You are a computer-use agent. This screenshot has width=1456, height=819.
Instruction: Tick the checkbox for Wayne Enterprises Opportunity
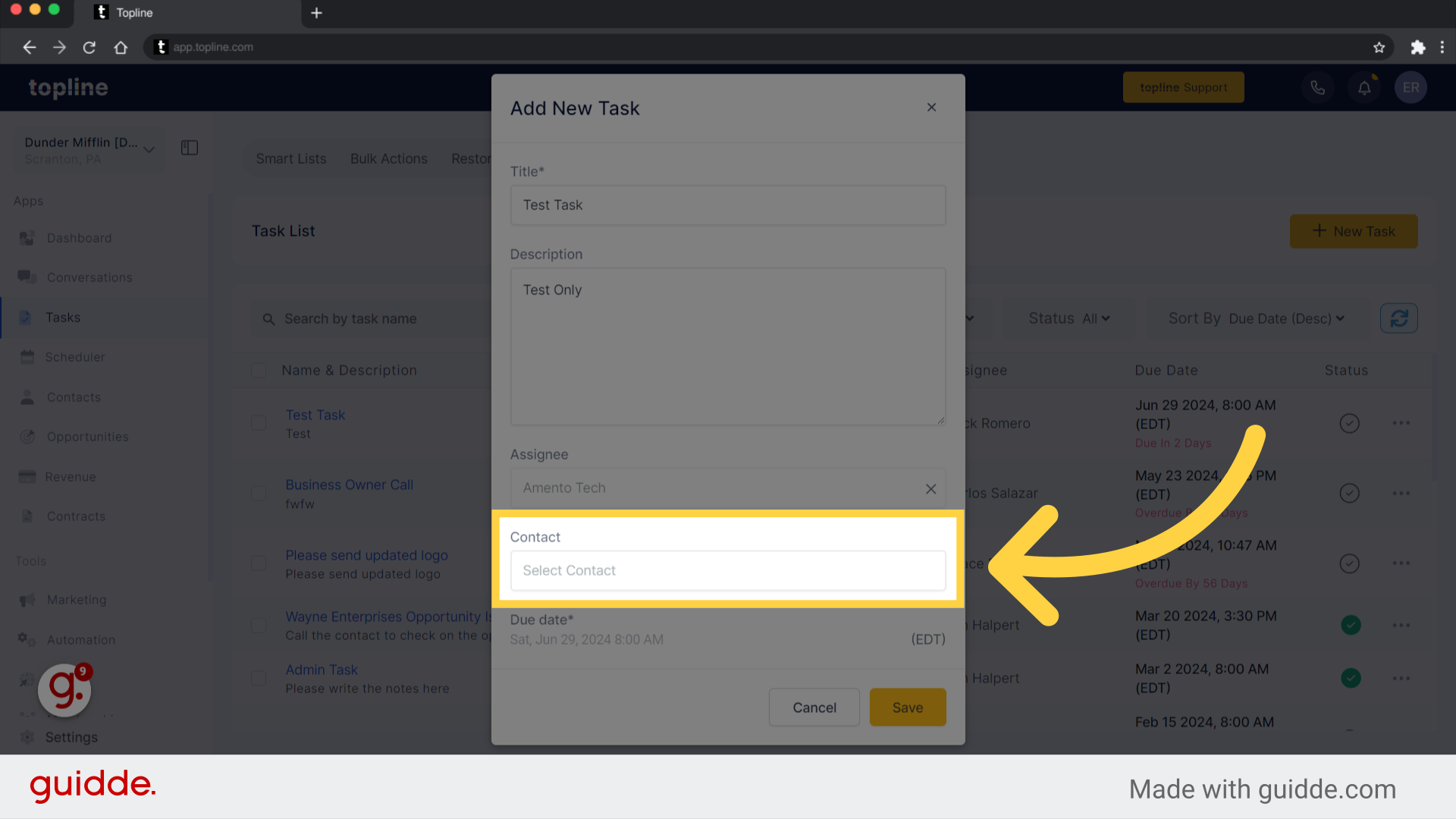[x=259, y=625]
